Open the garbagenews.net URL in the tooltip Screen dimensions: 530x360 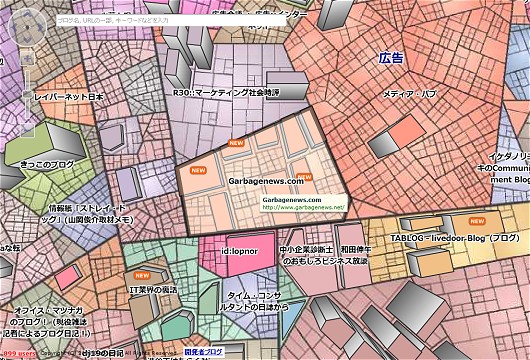point(303,207)
